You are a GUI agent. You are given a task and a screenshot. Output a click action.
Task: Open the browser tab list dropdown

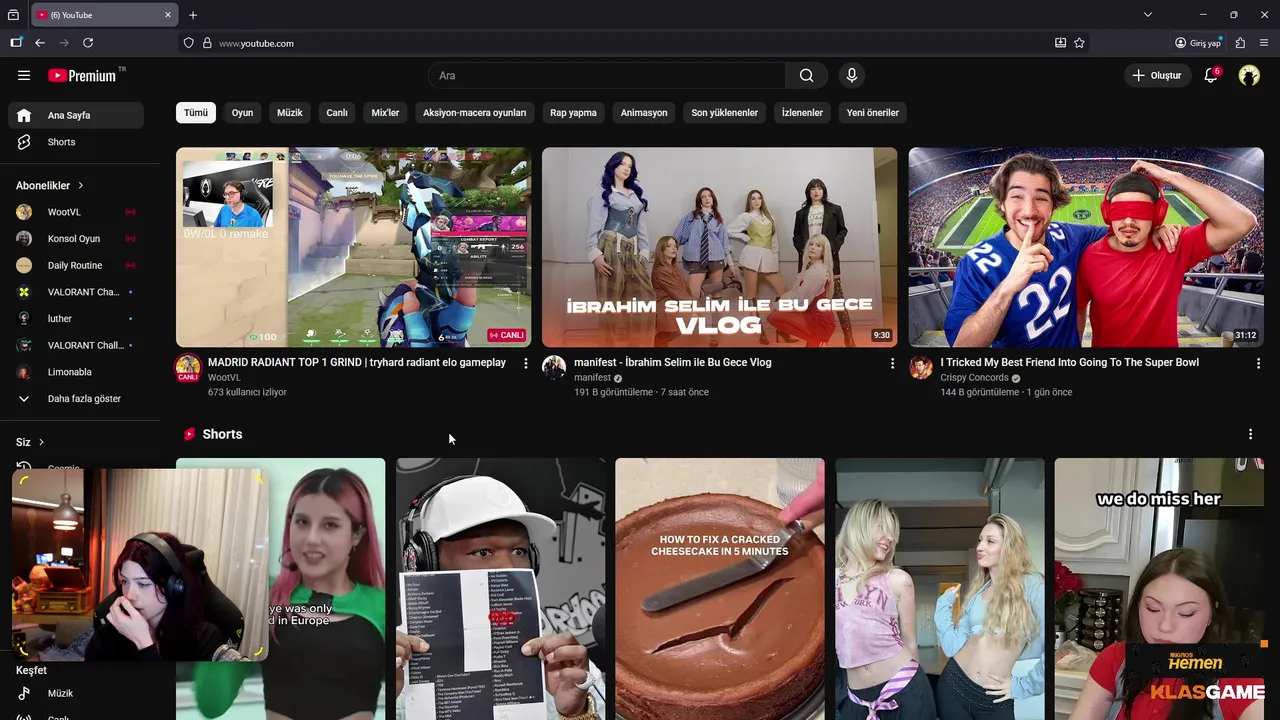tap(1147, 15)
